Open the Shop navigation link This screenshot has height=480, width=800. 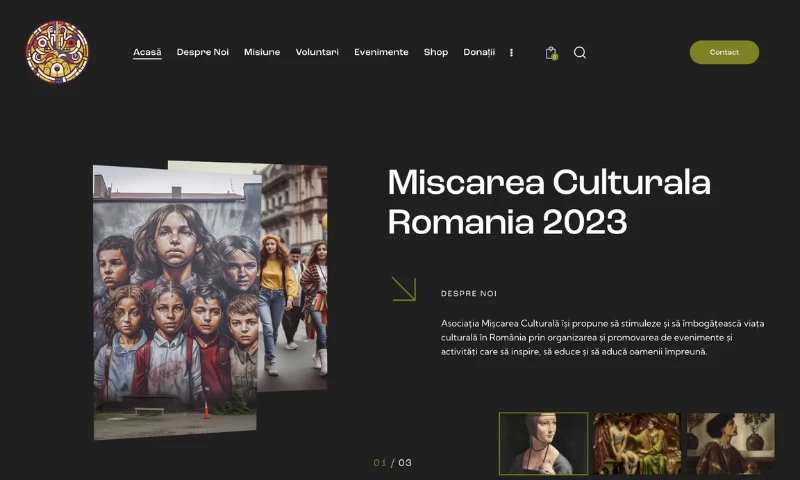pyautogui.click(x=436, y=52)
